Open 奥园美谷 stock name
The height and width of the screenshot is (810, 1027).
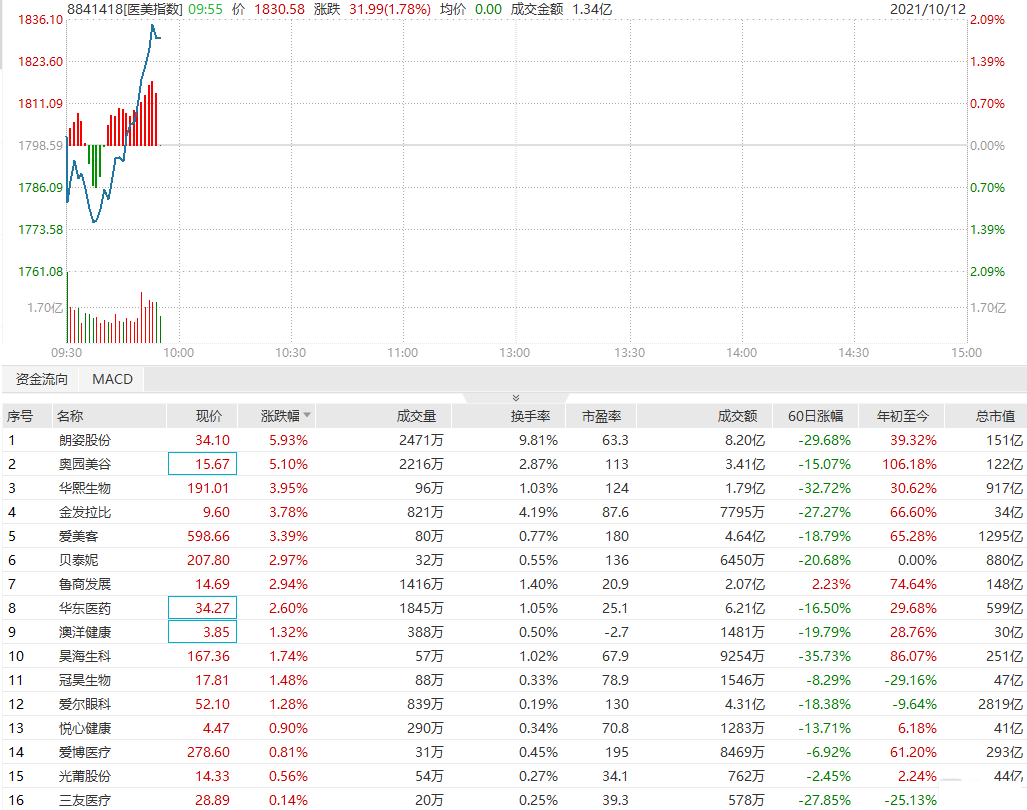(x=85, y=464)
